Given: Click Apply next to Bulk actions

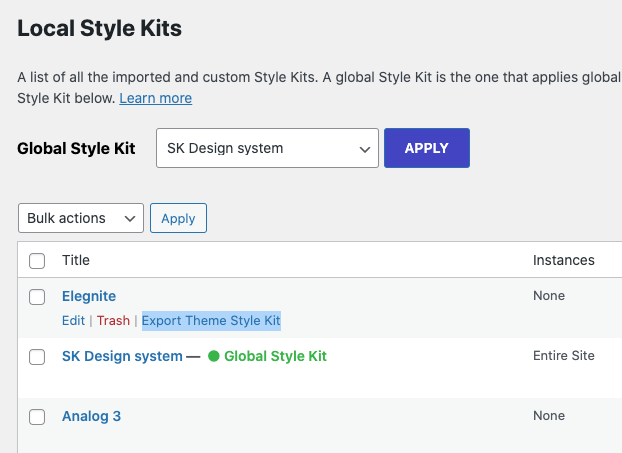Looking at the screenshot, I should pos(178,218).
